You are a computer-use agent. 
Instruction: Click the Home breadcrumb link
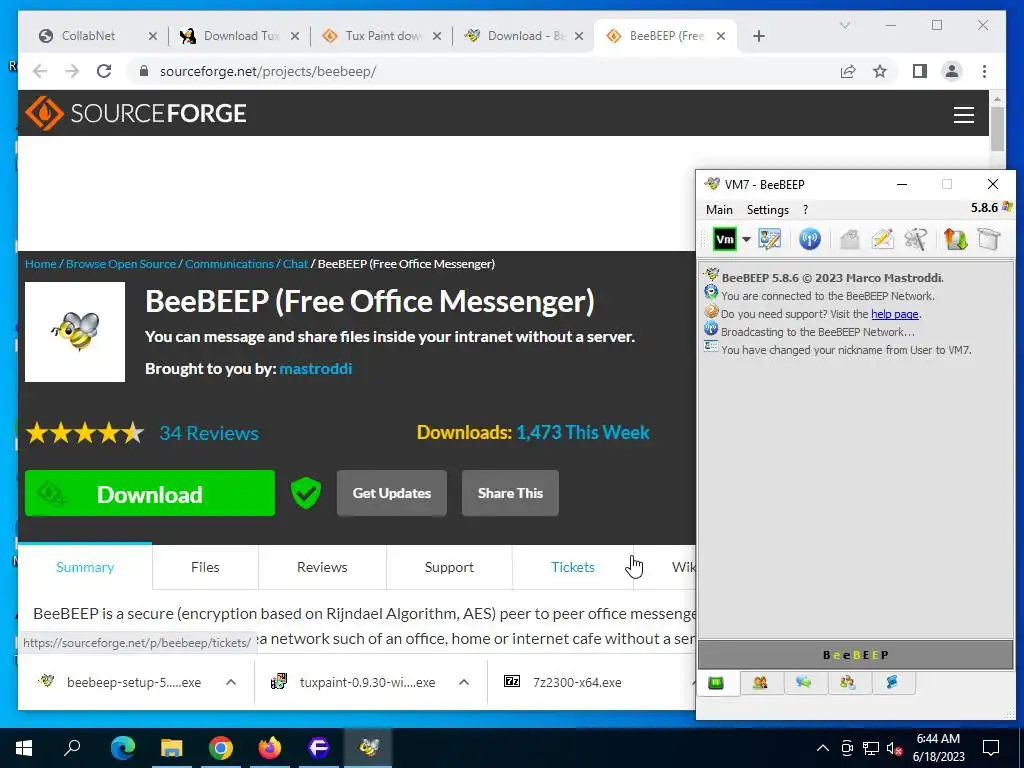pos(40,264)
